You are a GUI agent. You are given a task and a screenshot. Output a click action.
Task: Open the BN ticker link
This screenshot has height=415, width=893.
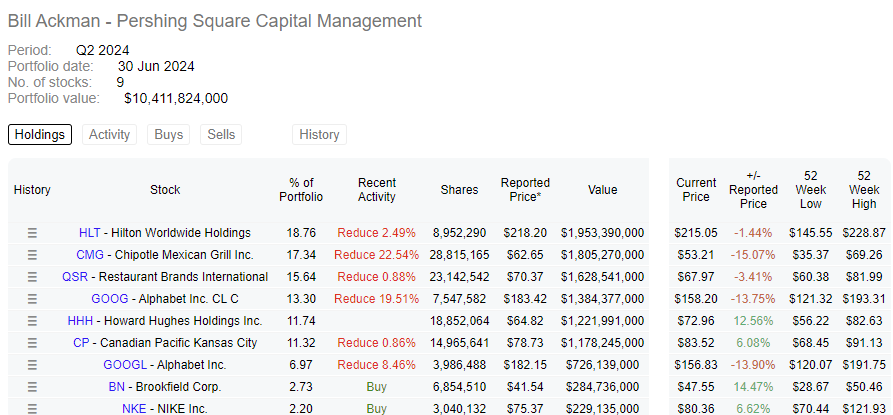(116, 387)
